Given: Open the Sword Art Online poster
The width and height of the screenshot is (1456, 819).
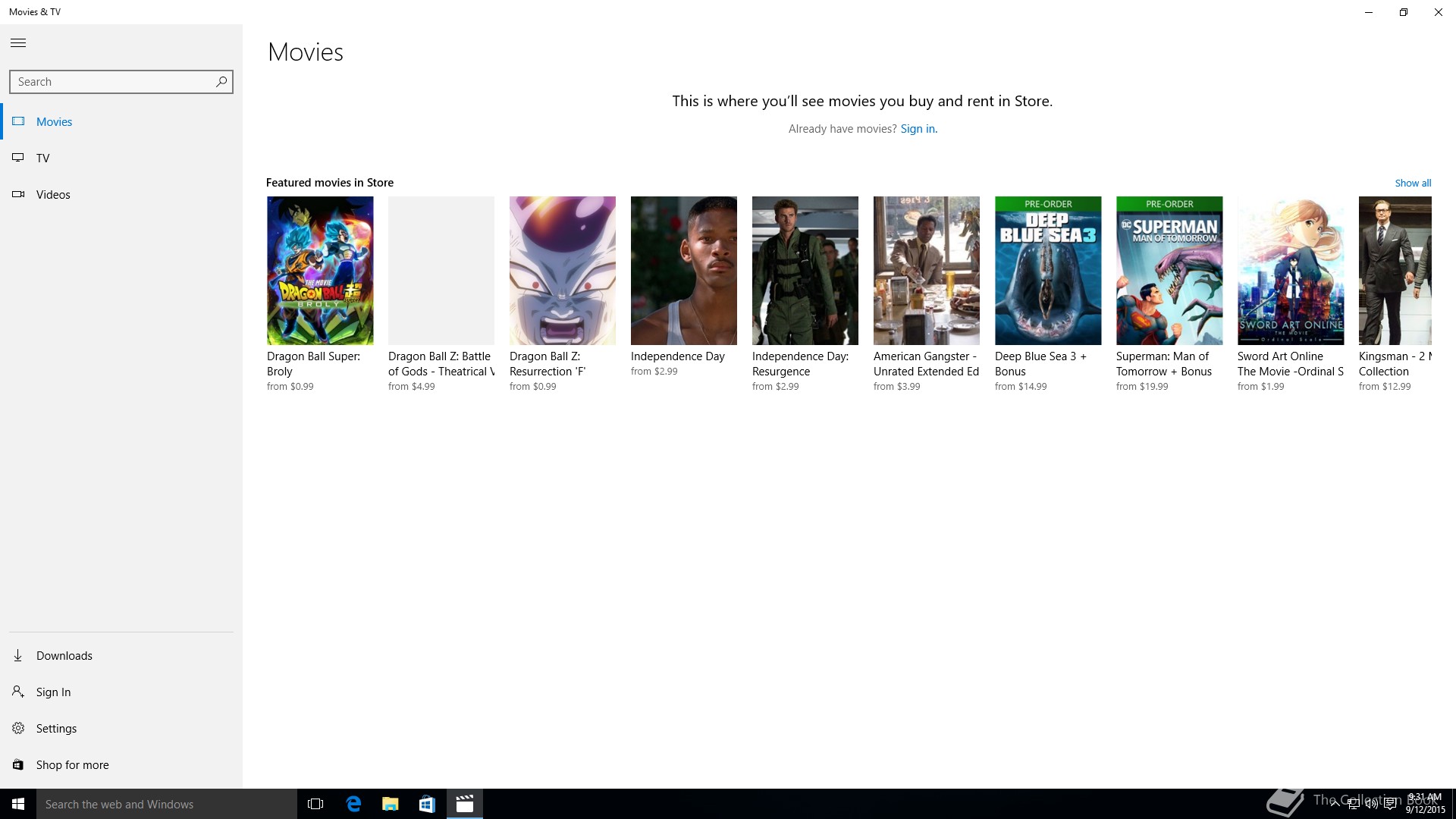Looking at the screenshot, I should [x=1291, y=271].
